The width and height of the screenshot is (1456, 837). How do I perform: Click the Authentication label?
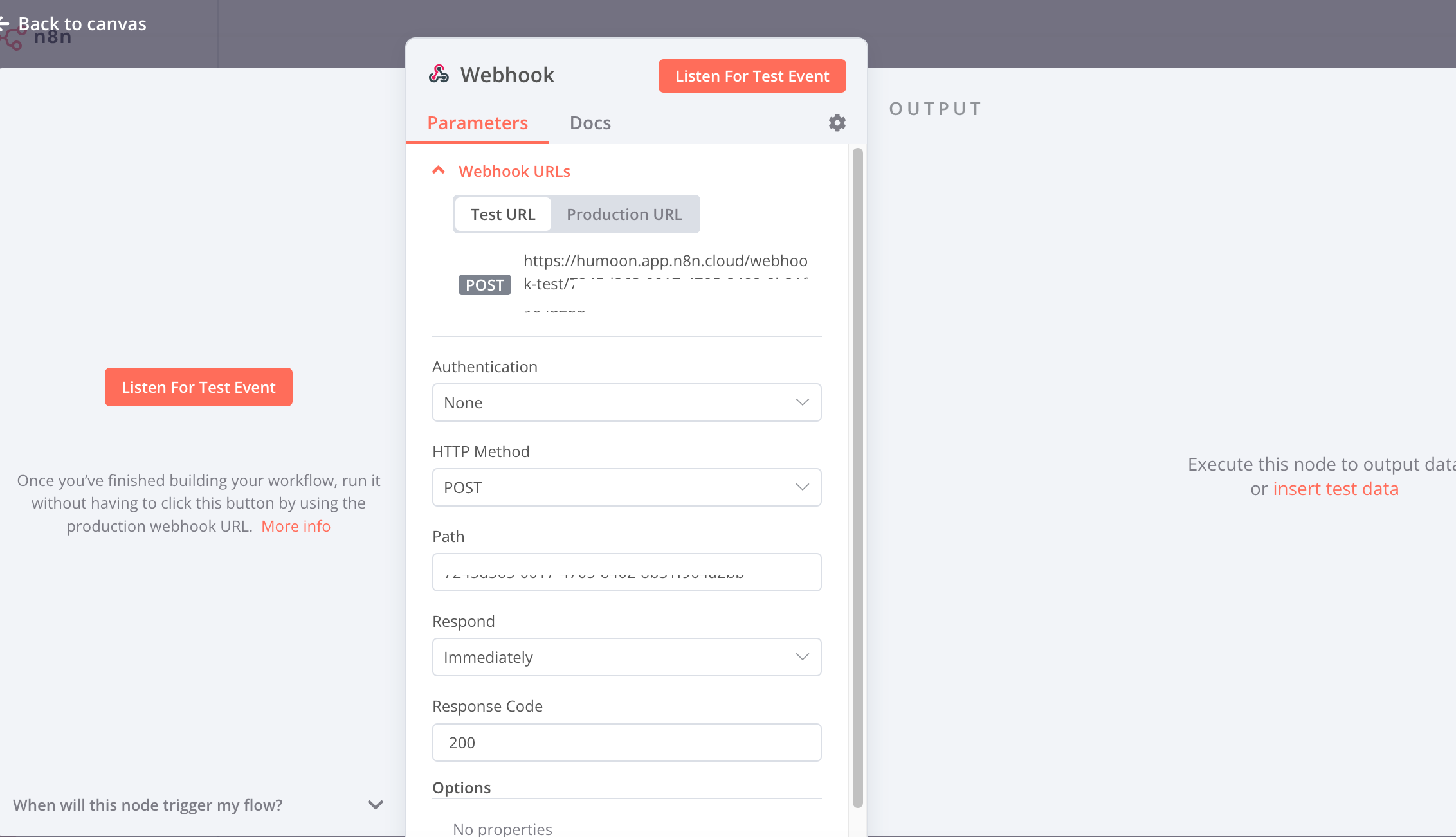[485, 366]
